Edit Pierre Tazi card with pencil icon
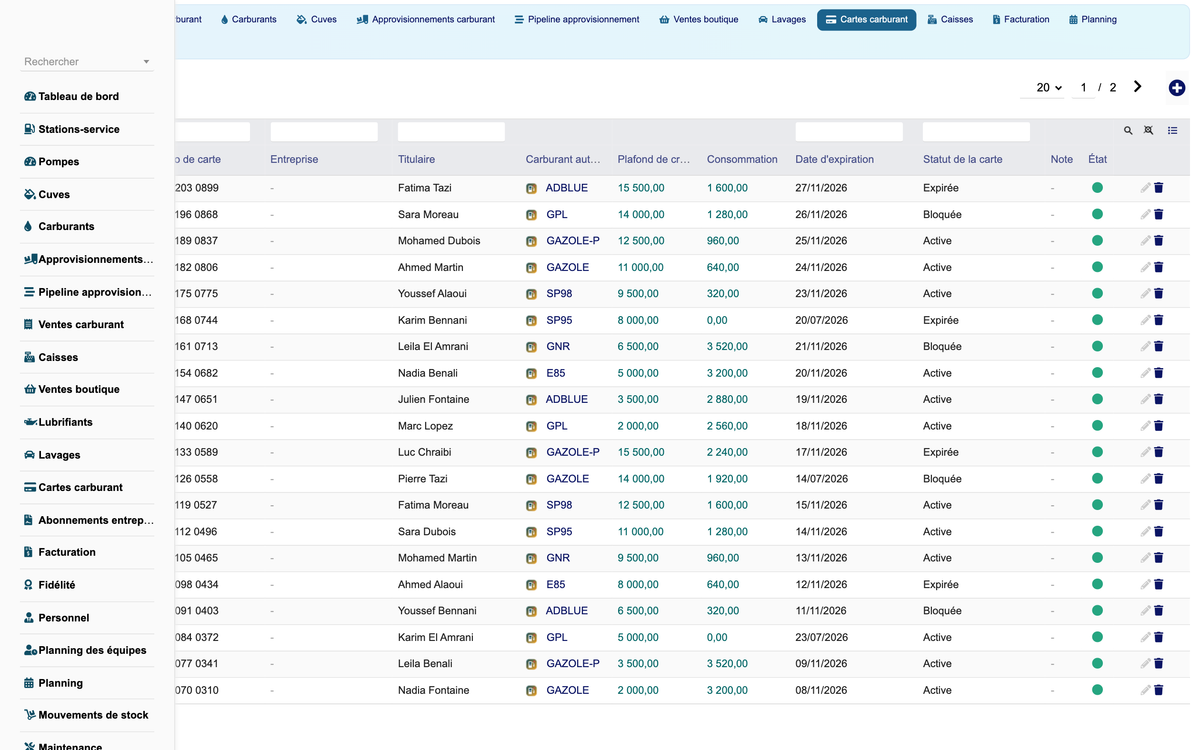This screenshot has height=750, width=1200. coord(1145,479)
